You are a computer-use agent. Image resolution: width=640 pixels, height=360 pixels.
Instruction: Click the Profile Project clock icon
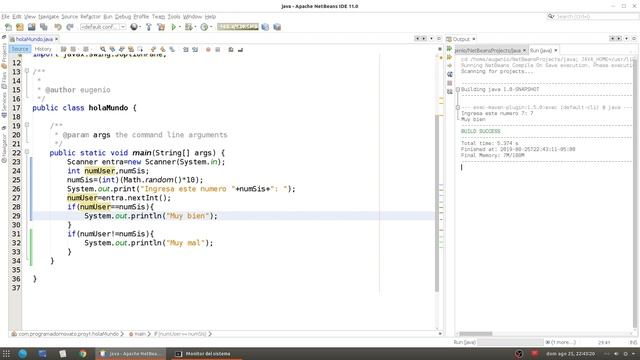click(x=204, y=27)
